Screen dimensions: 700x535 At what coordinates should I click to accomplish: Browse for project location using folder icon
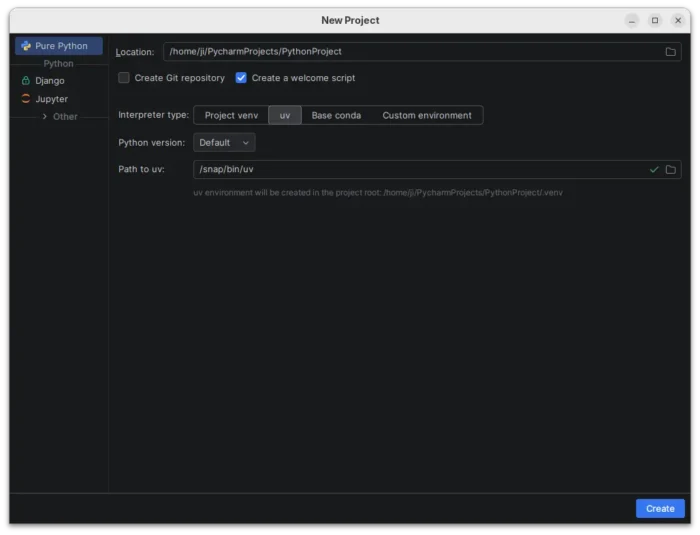(x=671, y=52)
